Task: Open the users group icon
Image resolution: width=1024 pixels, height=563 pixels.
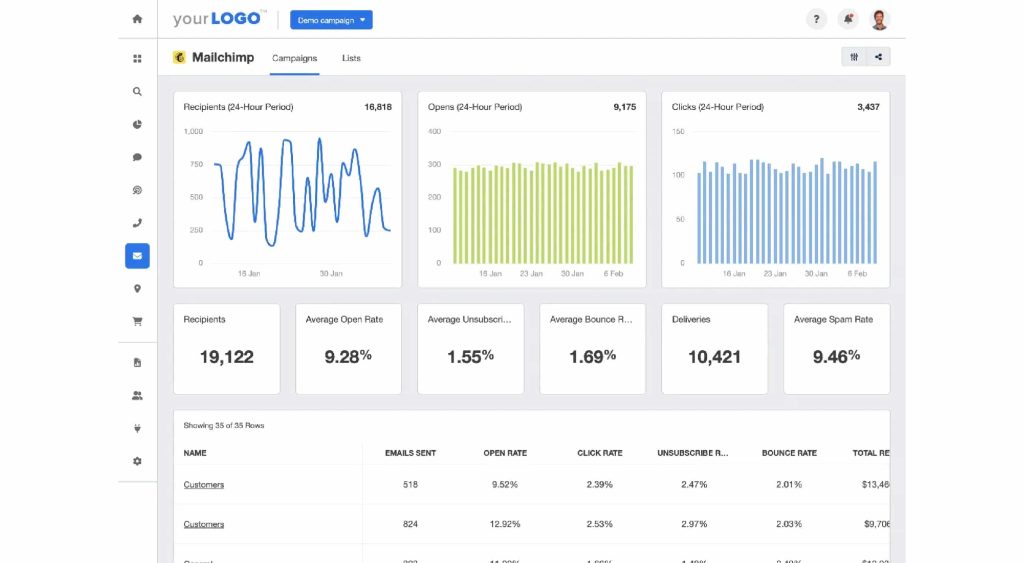Action: point(137,395)
